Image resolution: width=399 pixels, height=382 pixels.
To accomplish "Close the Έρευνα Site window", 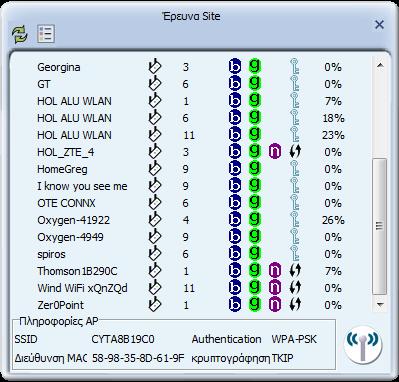I will coord(379,25).
